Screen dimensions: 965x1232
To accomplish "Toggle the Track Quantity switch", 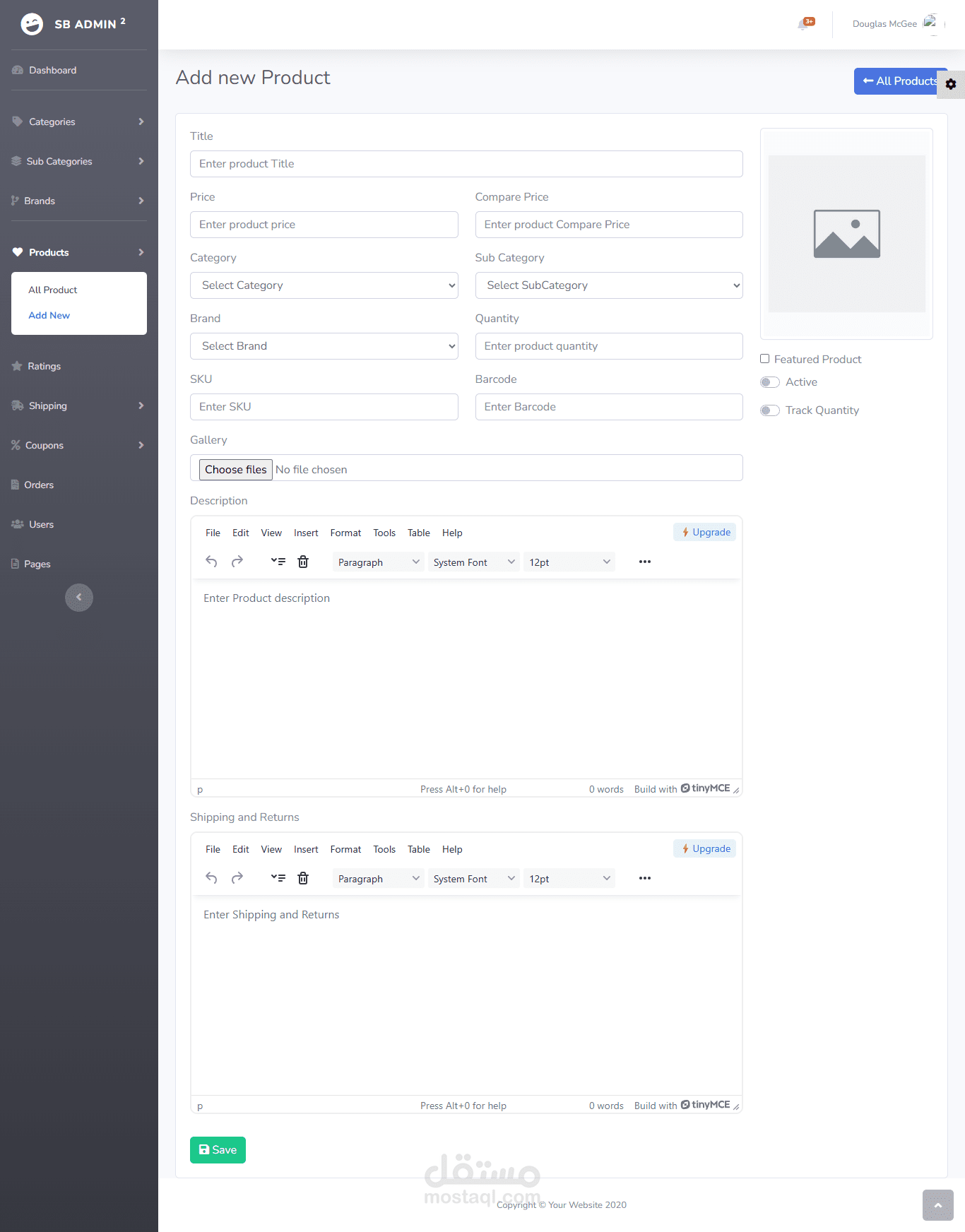I will (x=770, y=410).
